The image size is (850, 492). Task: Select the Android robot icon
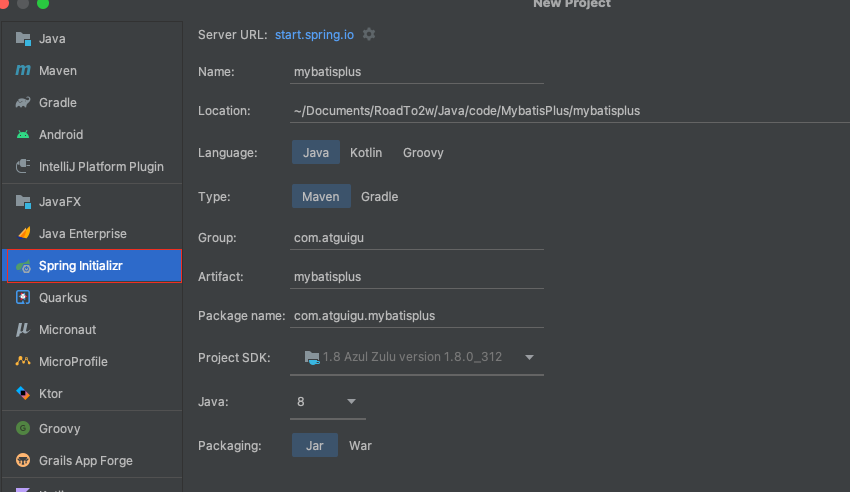click(23, 134)
